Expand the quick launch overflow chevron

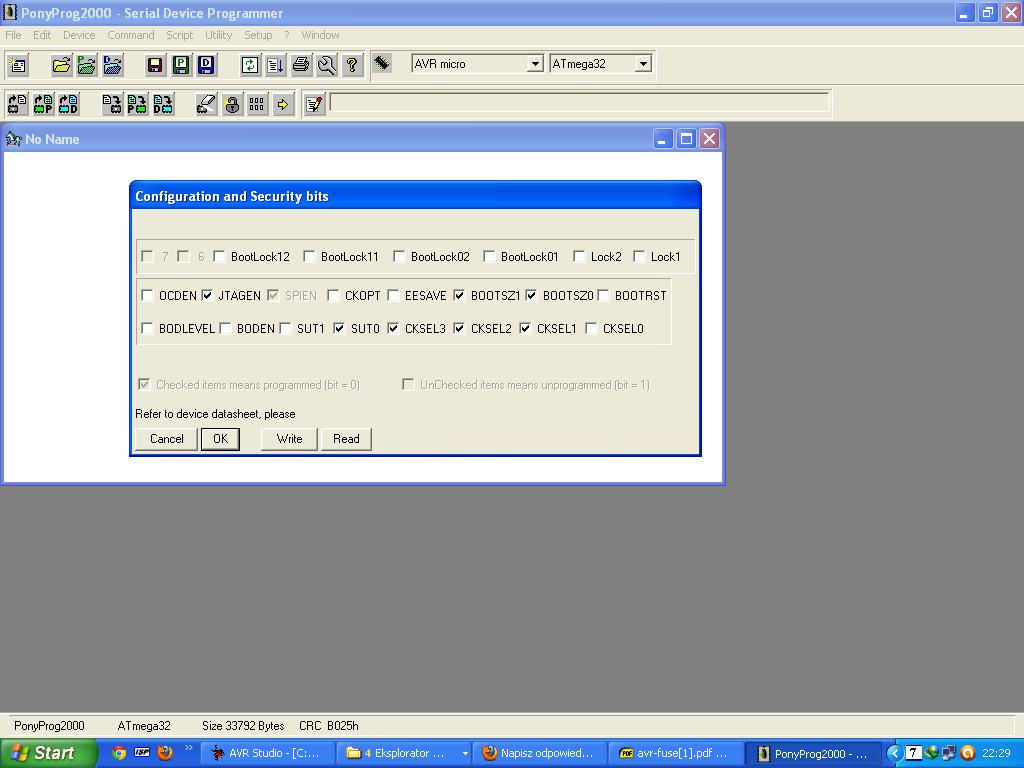(x=189, y=748)
